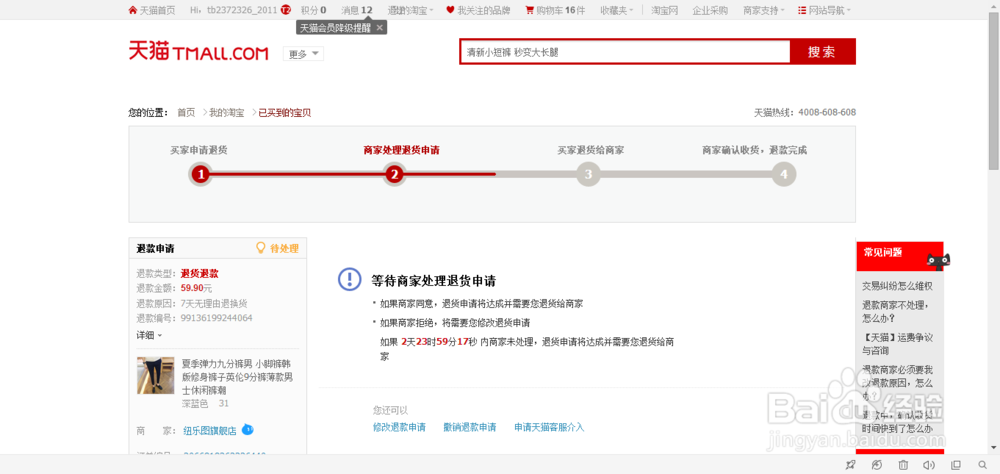Screen dimensions: 1000x474
Task: Open the 更多 dropdown beside the logo
Action: point(304,54)
